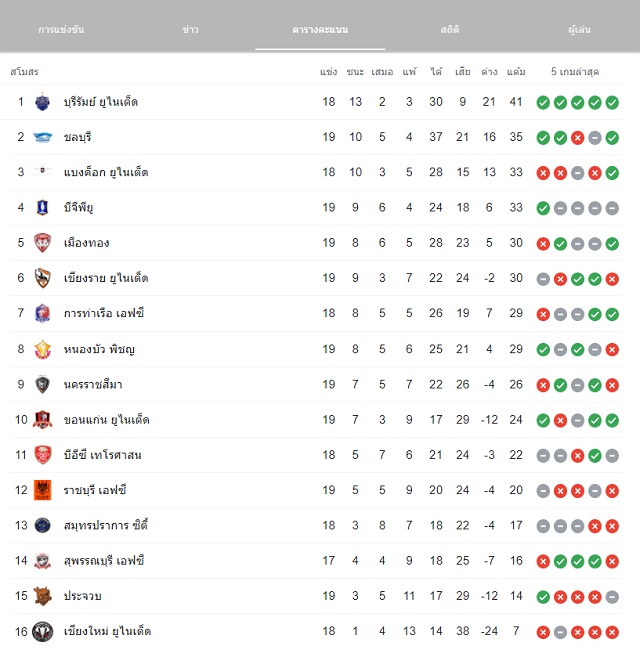640x657 pixels.
Task: Click the BG Pathum crest in fourth row
Action: pos(42,207)
